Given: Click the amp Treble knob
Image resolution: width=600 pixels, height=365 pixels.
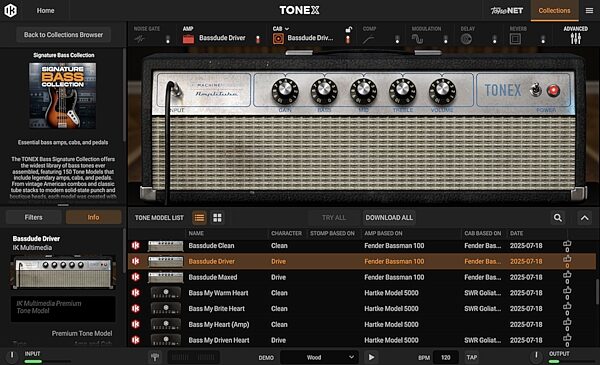Looking at the screenshot, I should click(403, 91).
